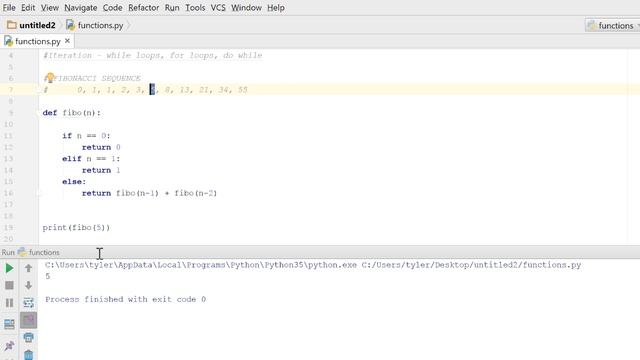The width and height of the screenshot is (640, 360).
Task: Open the Refactor menu
Action: coord(143,8)
